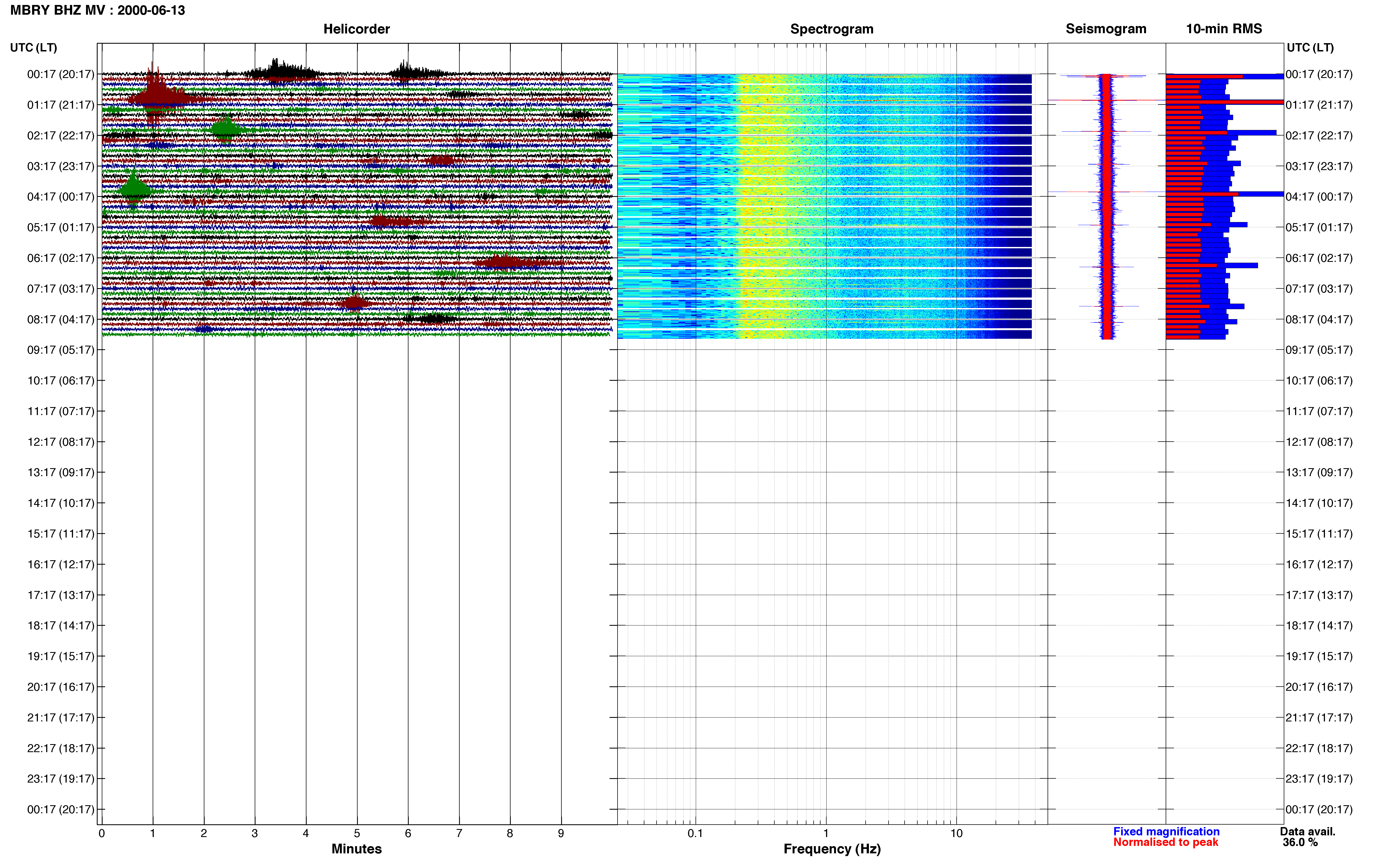Click the 0 tick on the Minutes axis
Screen dimensions: 1388x868
tap(101, 833)
